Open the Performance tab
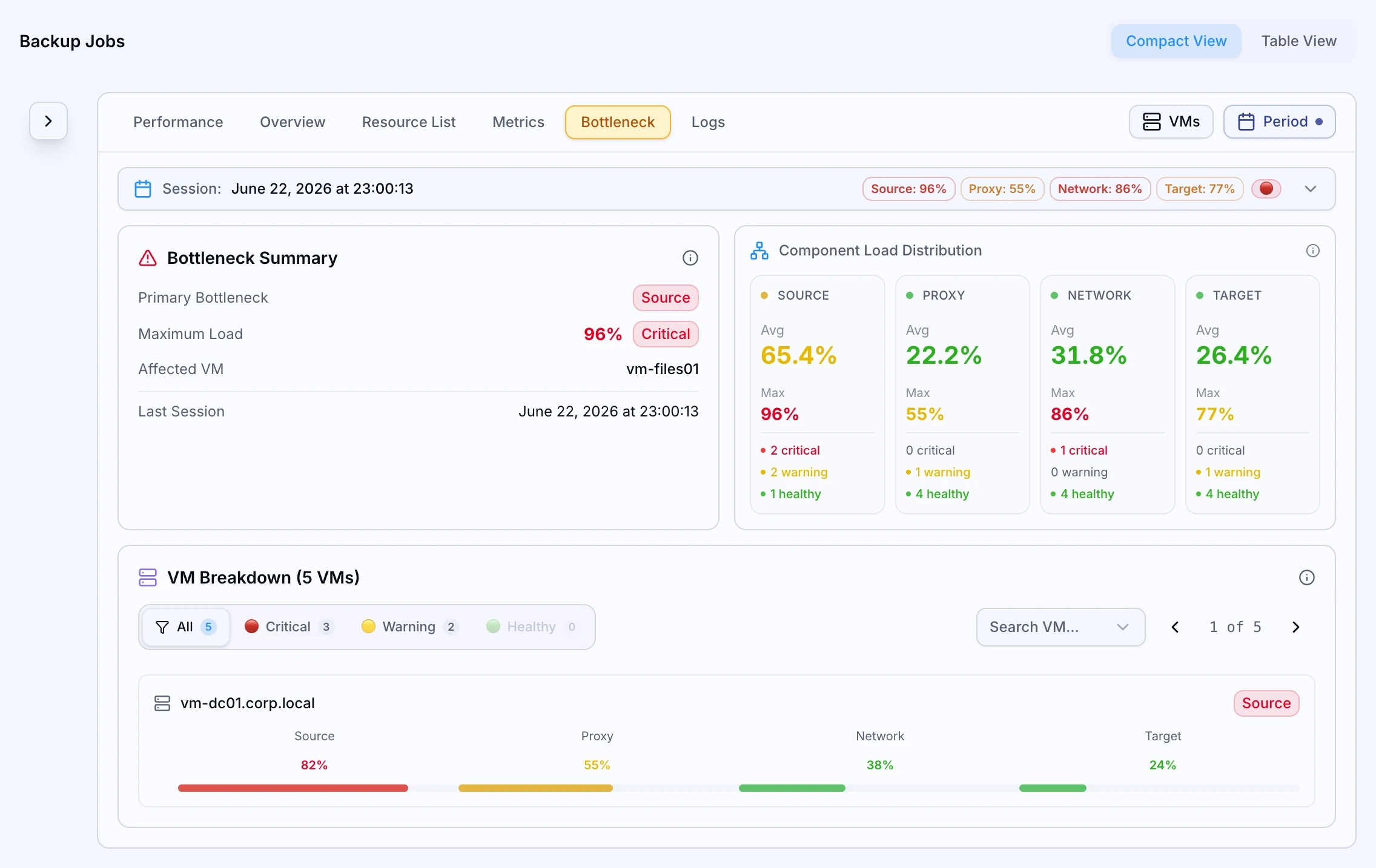The image size is (1376, 868). (178, 122)
